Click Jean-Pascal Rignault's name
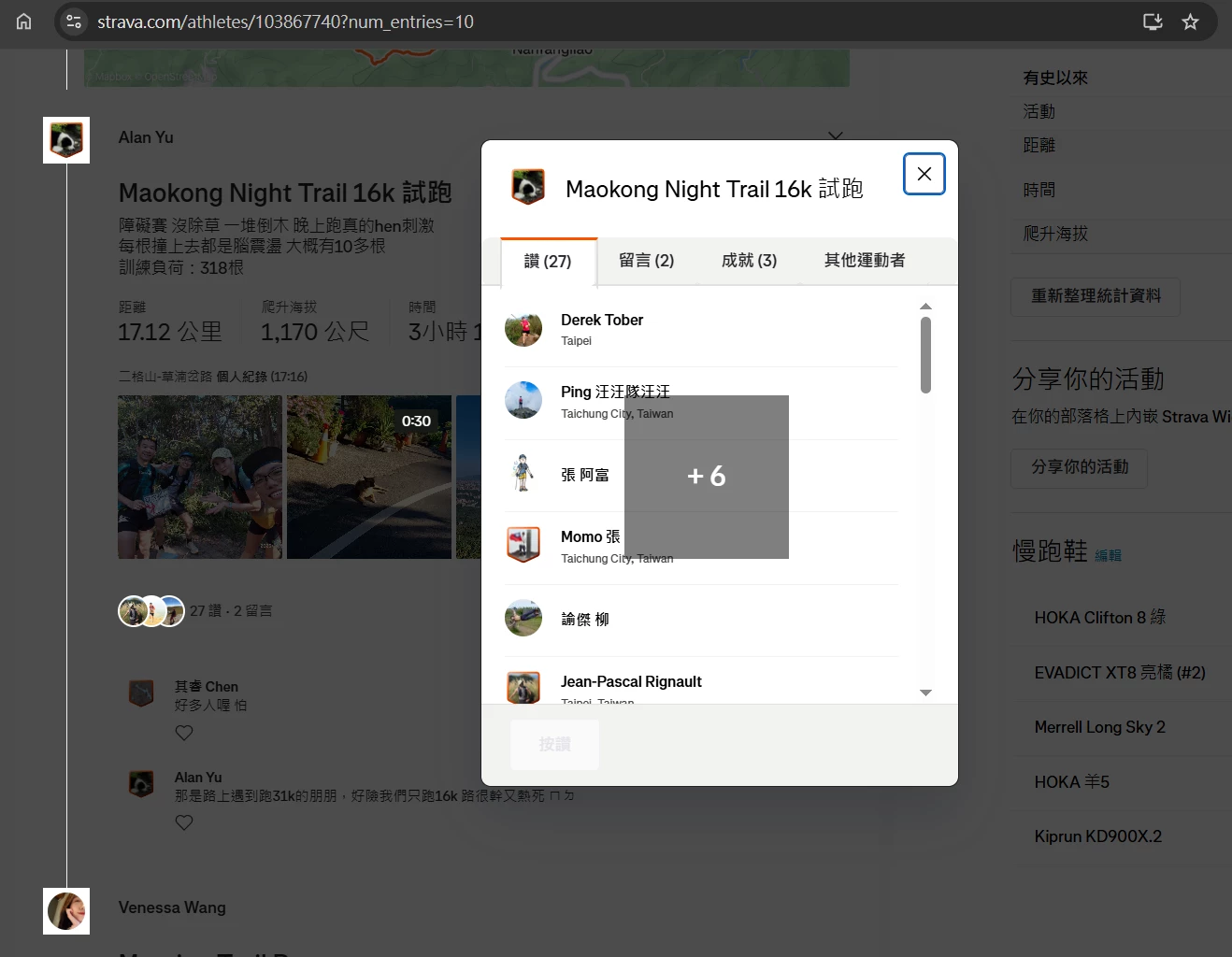 coord(631,681)
